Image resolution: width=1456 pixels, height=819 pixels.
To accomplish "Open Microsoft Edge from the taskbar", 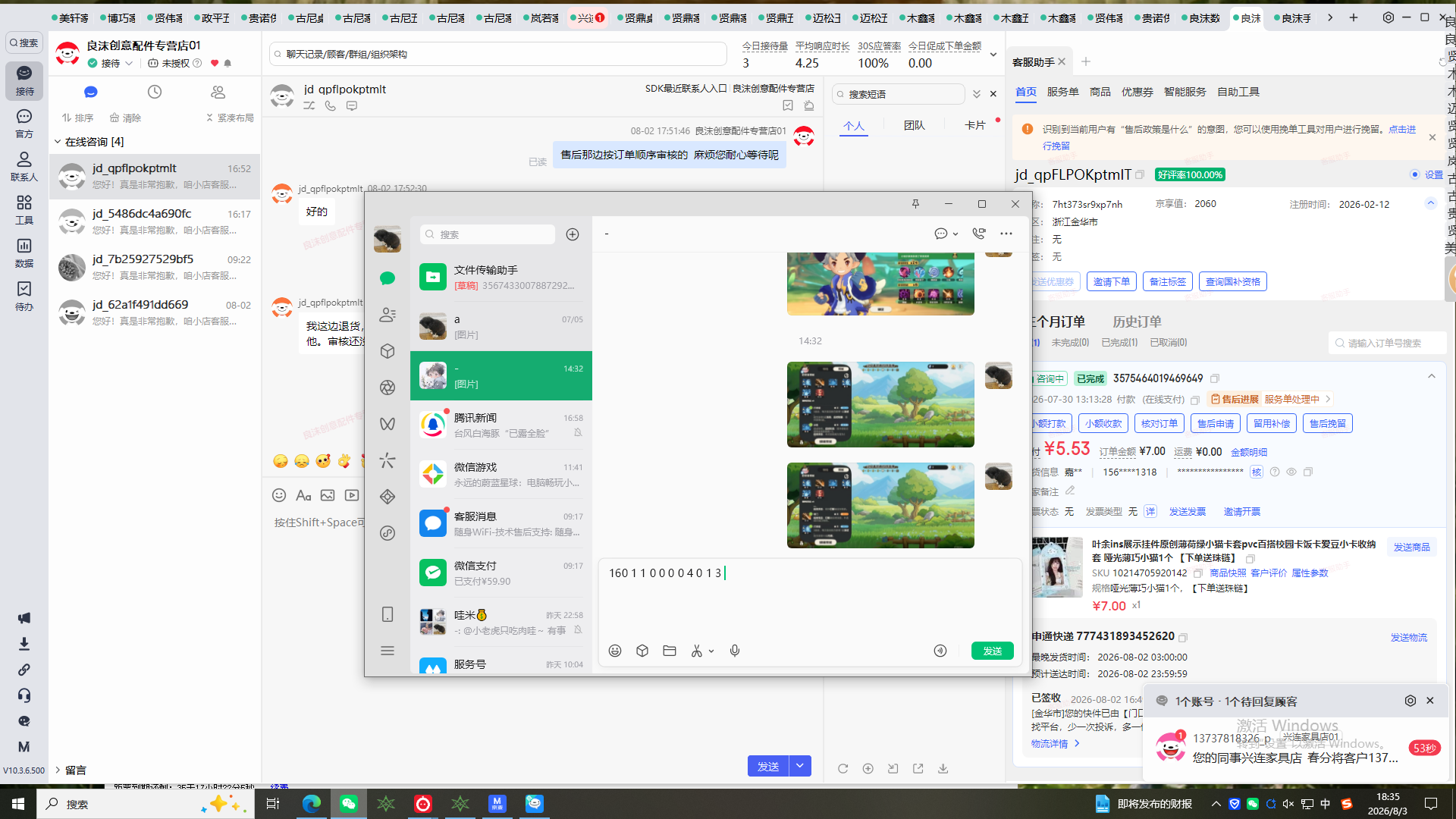I will point(312,804).
